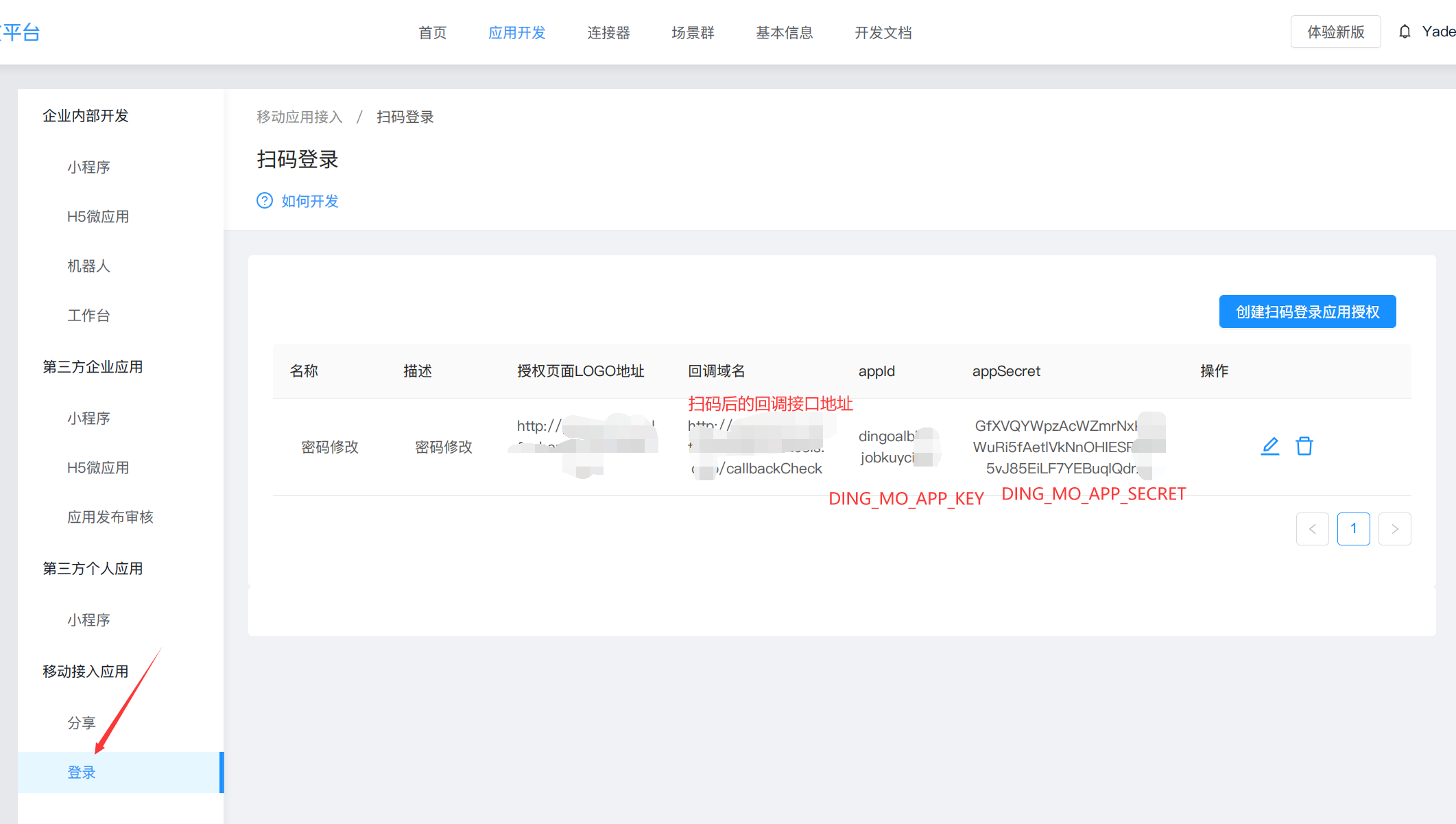Open 首页 in top navigation
This screenshot has width=1456, height=824.
(x=432, y=33)
